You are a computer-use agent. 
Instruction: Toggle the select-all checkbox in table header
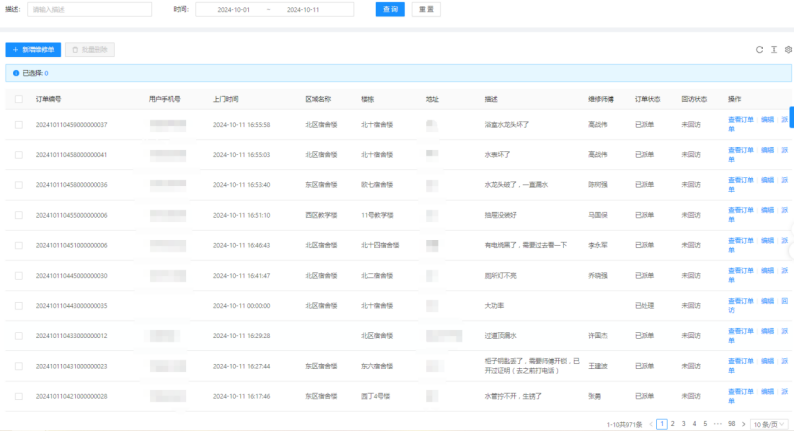click(19, 99)
